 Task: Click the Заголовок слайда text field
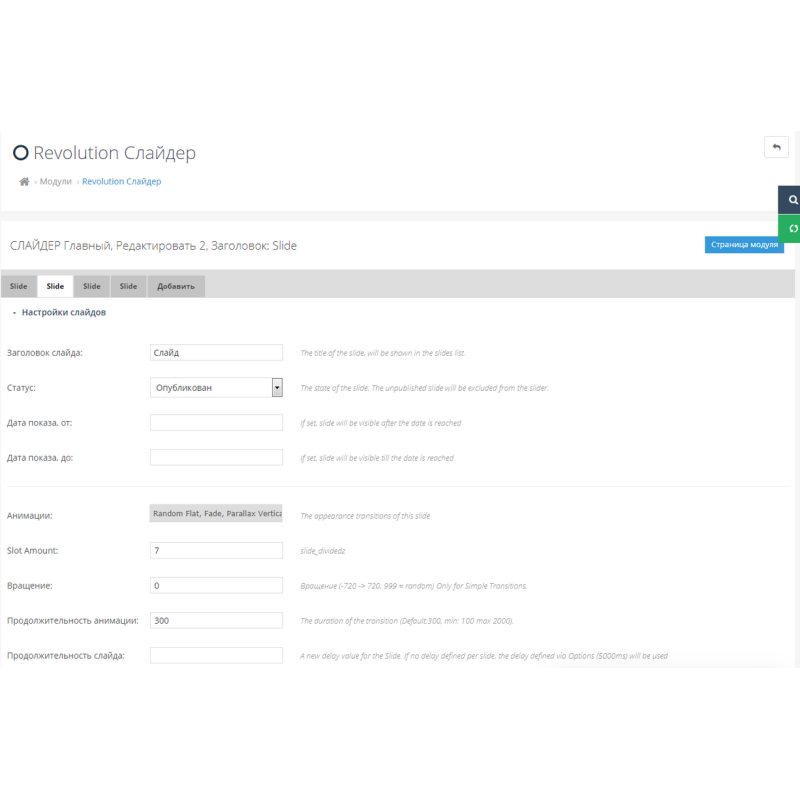216,352
